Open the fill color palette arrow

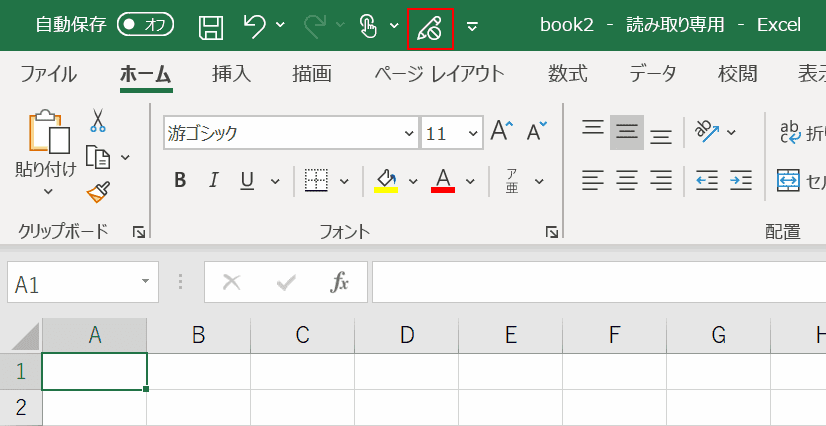click(x=413, y=182)
